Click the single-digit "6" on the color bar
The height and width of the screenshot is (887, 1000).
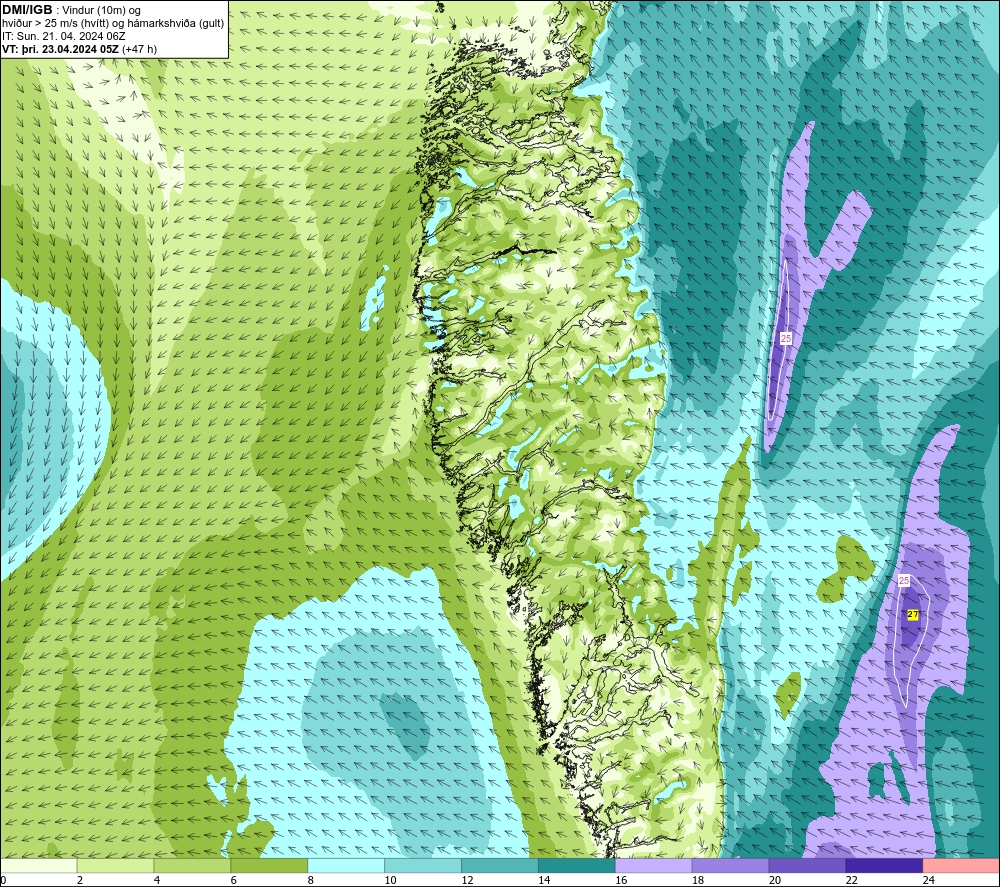[x=233, y=880]
